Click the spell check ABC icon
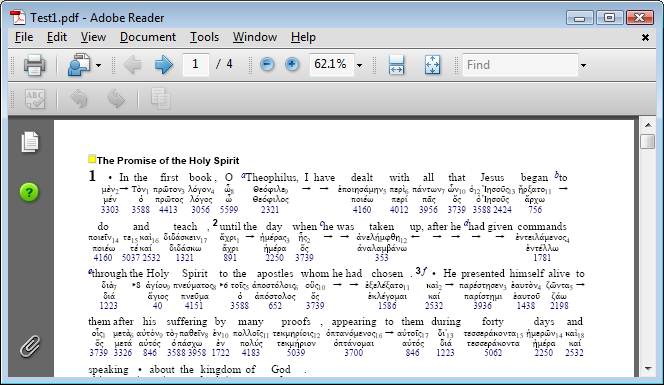This screenshot has height=385, width=664. [x=35, y=99]
